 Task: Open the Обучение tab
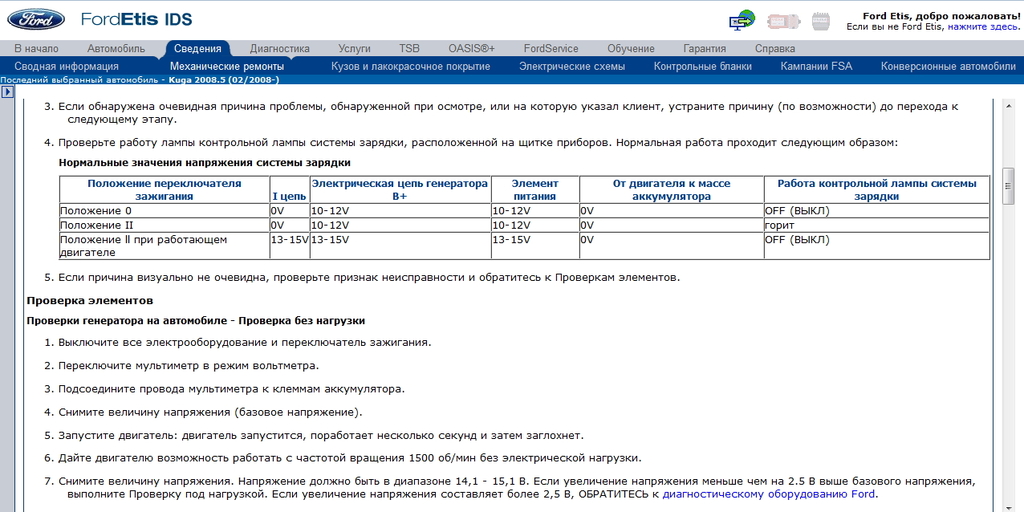tap(631, 48)
